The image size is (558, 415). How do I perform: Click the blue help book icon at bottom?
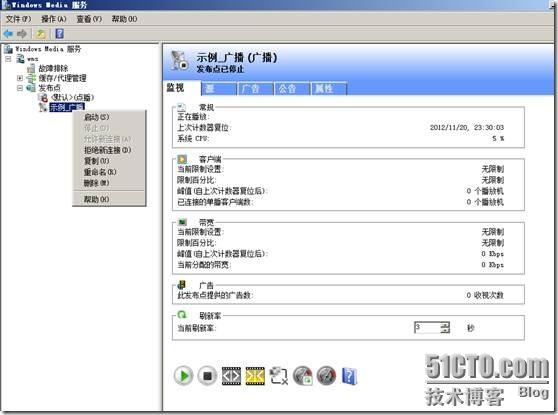[x=349, y=376]
